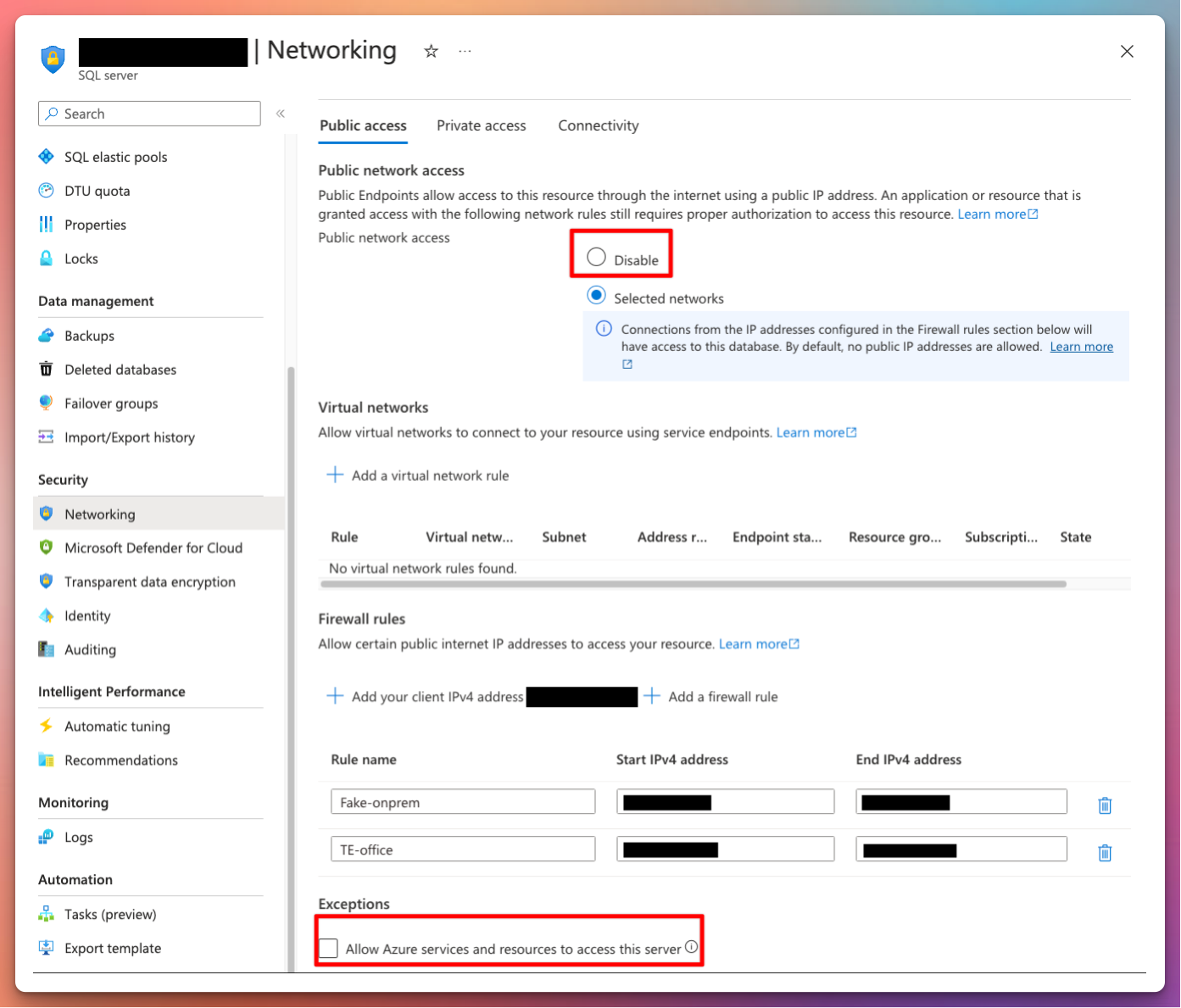Favorite this page with the star icon
This screenshot has width=1181, height=1008.
pos(432,52)
